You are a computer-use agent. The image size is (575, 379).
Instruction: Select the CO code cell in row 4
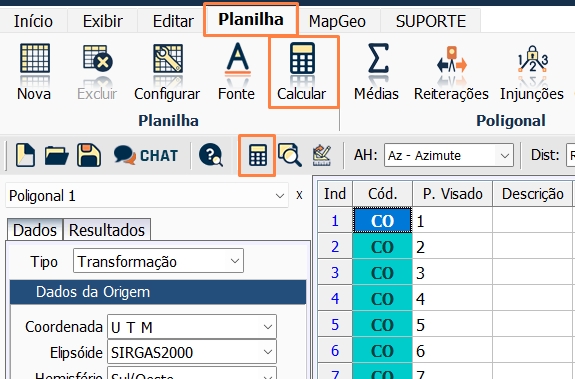tap(382, 298)
